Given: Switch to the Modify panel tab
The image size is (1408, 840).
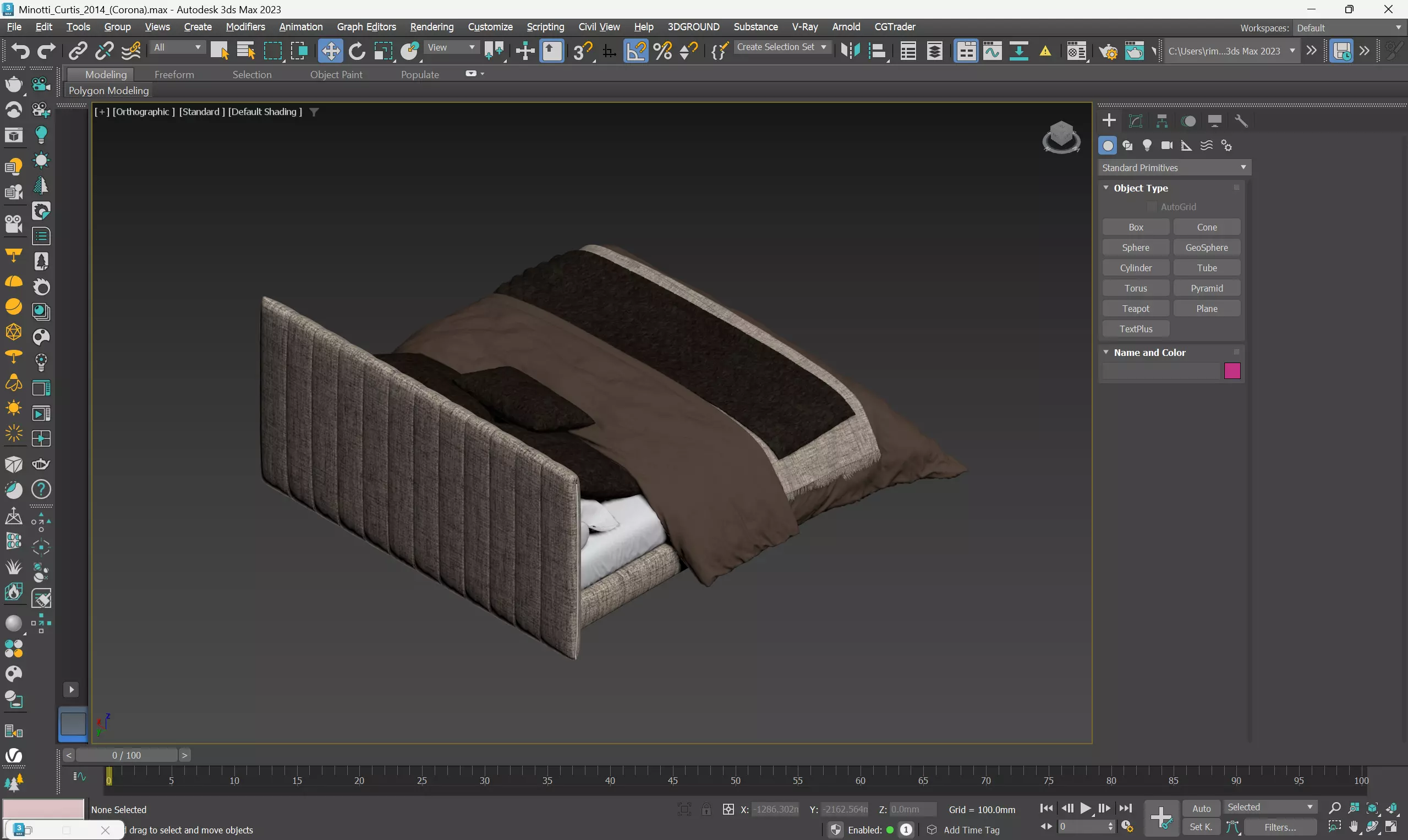Looking at the screenshot, I should pos(1136,120).
